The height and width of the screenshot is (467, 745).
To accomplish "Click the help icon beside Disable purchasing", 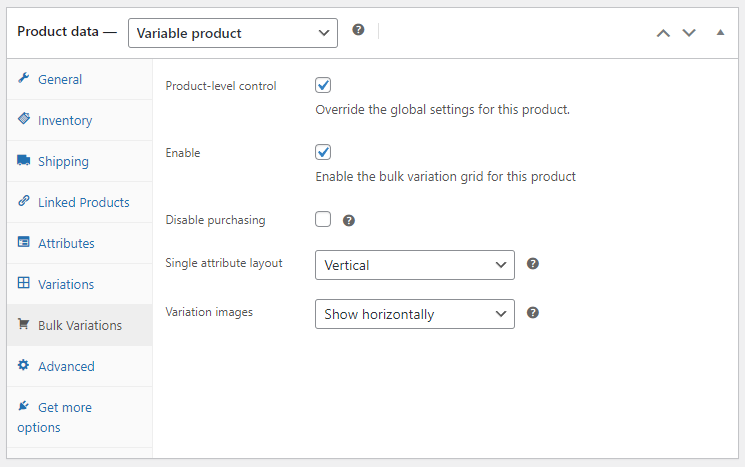I will pyautogui.click(x=349, y=220).
